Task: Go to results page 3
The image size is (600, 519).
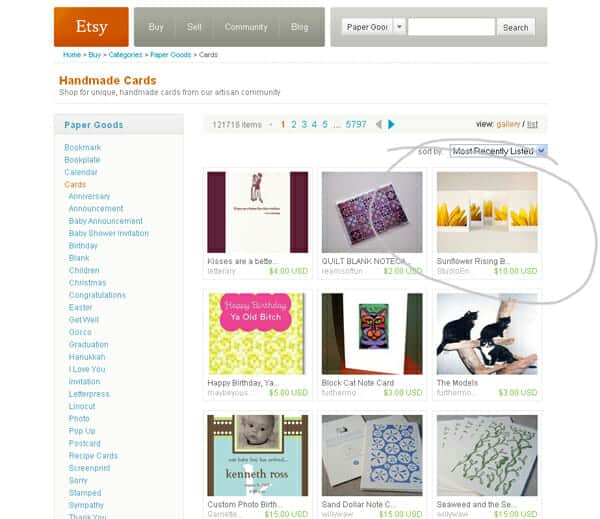Action: [x=304, y=124]
